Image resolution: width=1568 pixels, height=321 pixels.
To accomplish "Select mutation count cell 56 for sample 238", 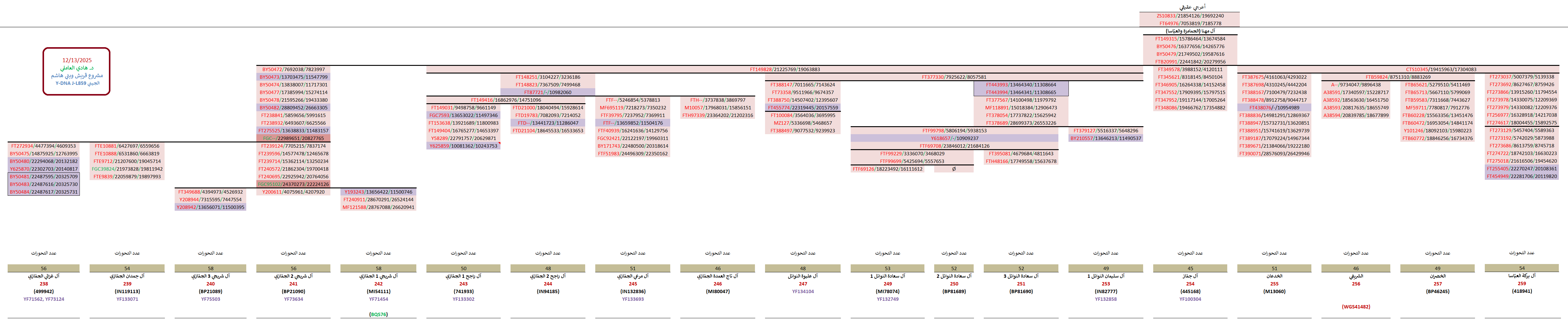I will tap(44, 268).
